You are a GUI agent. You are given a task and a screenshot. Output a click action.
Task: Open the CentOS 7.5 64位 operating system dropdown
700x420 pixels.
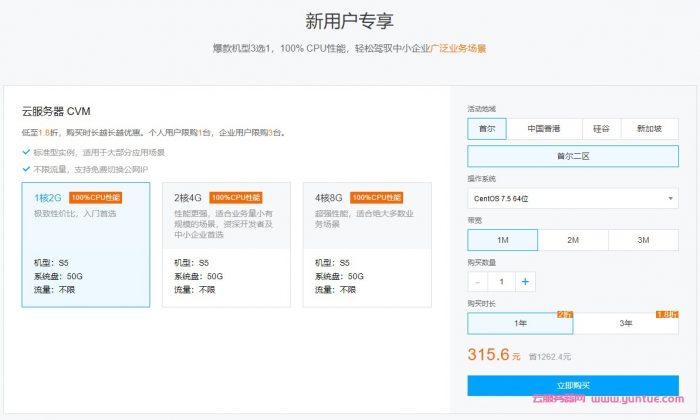pos(572,199)
